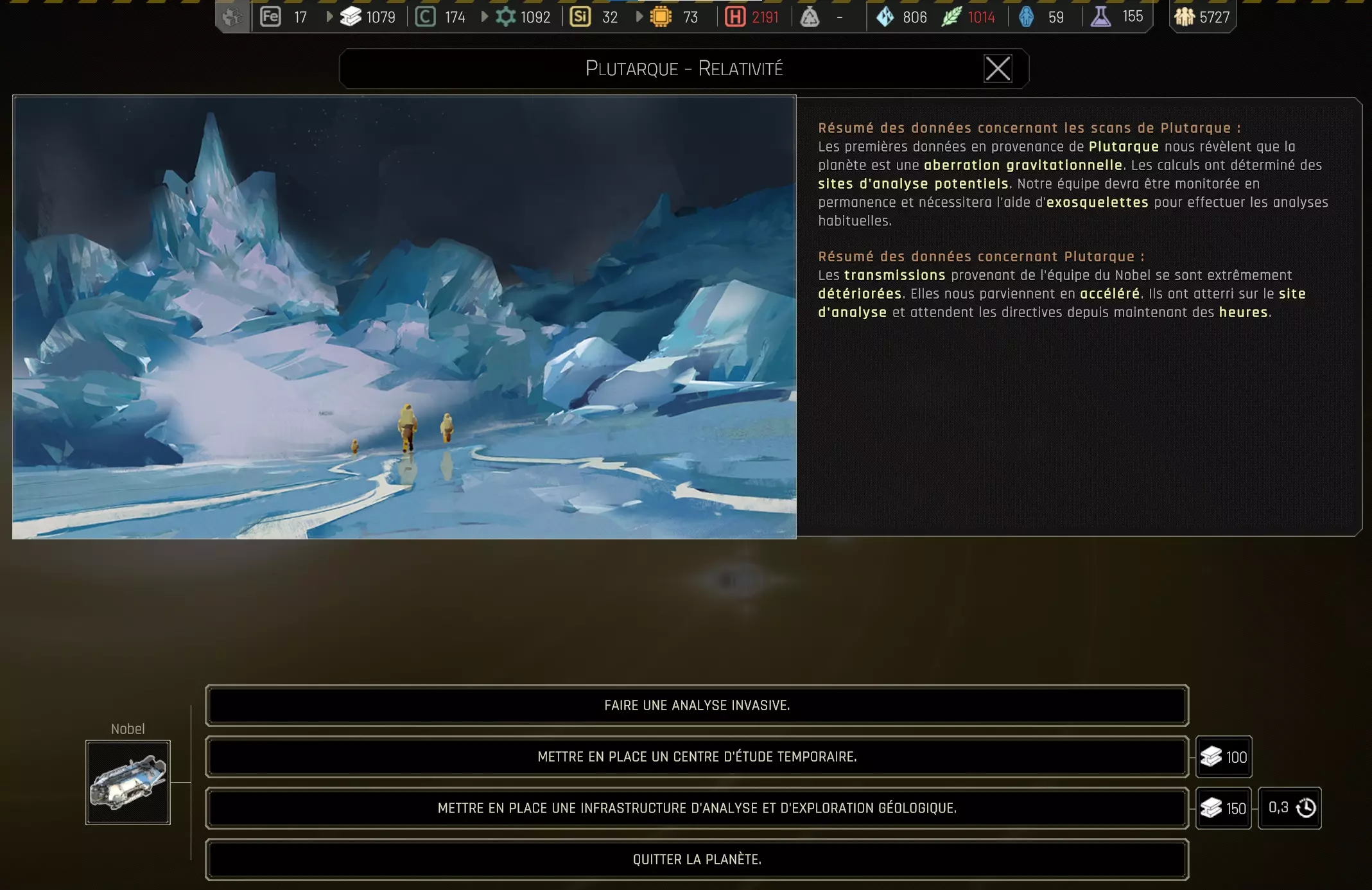Expand the arrow between silicon and electronics
This screenshot has width=1372, height=890.
pyautogui.click(x=639, y=17)
